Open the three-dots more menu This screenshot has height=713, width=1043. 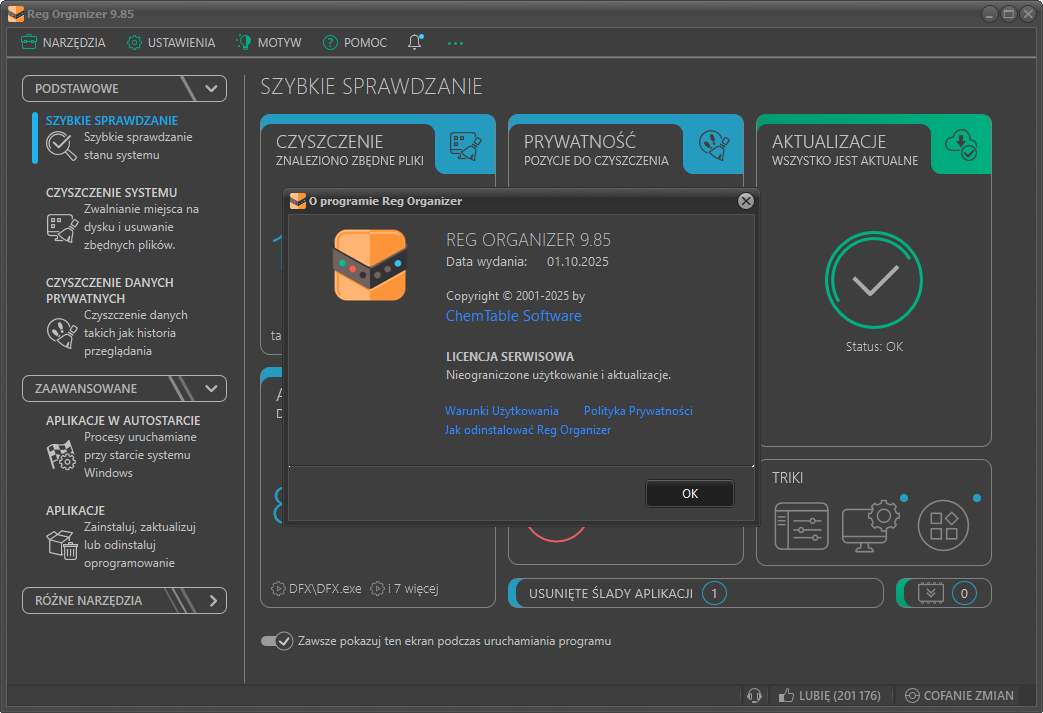(455, 43)
